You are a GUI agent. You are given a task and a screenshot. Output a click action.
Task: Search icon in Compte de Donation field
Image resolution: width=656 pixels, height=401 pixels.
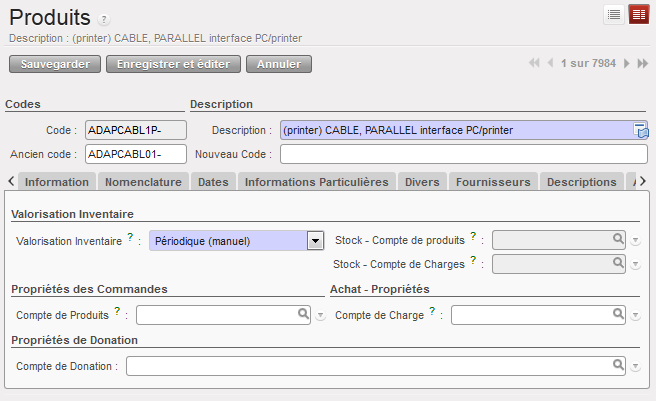[x=618, y=365]
